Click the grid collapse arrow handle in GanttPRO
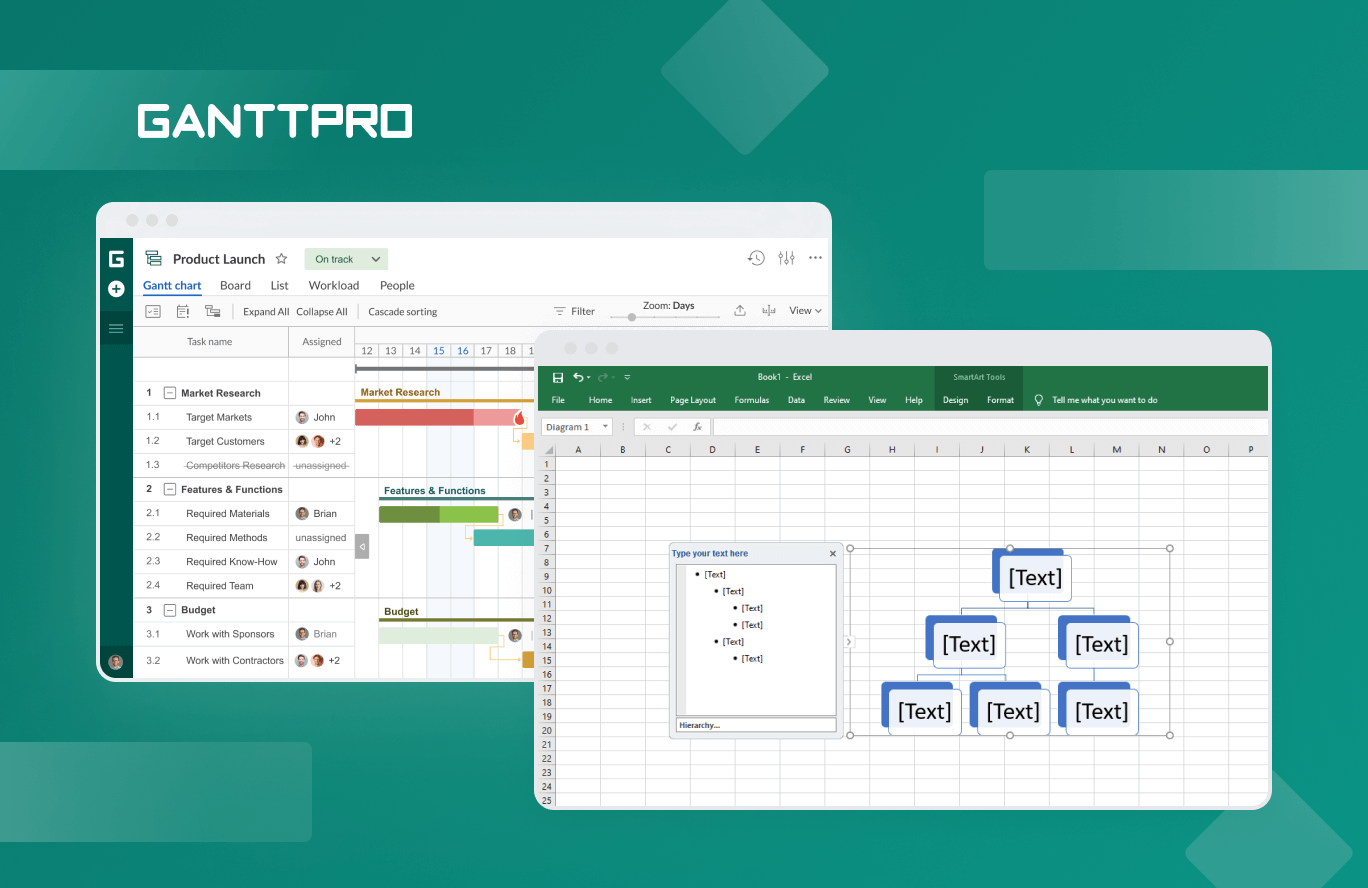1368x888 pixels. click(x=362, y=546)
